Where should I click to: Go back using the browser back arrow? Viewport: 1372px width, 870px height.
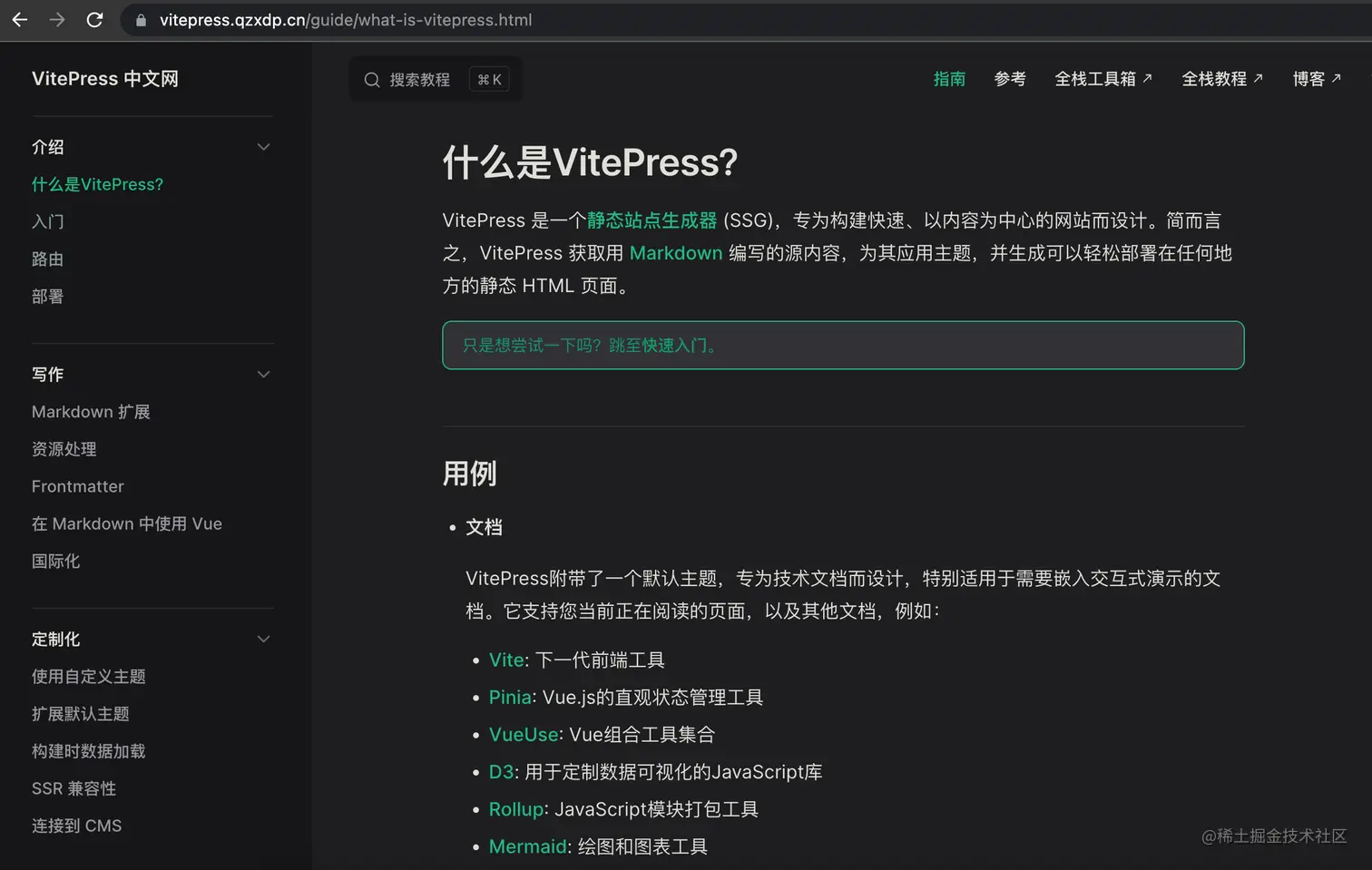coord(20,20)
